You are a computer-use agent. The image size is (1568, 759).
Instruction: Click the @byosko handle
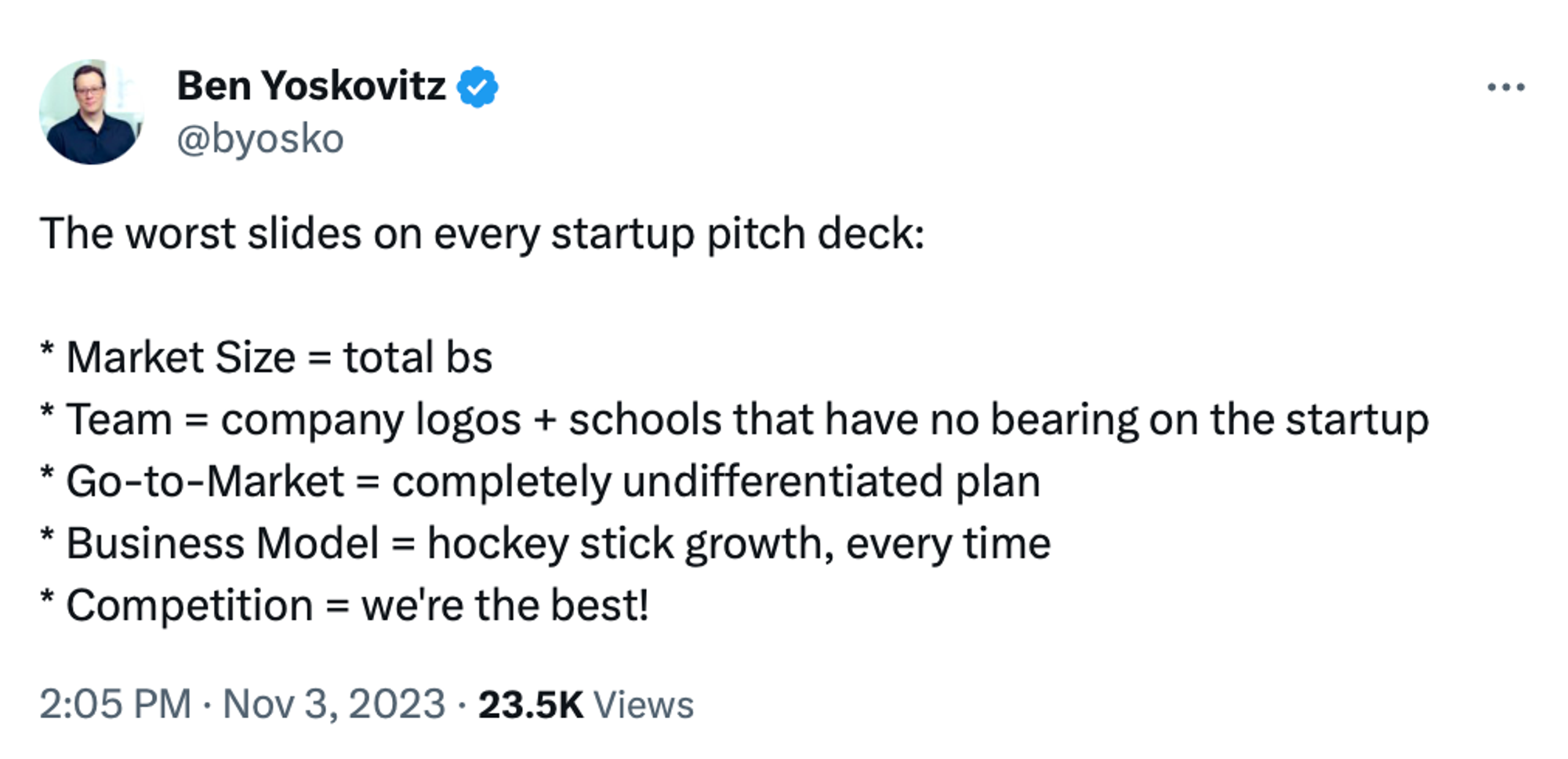click(x=260, y=140)
